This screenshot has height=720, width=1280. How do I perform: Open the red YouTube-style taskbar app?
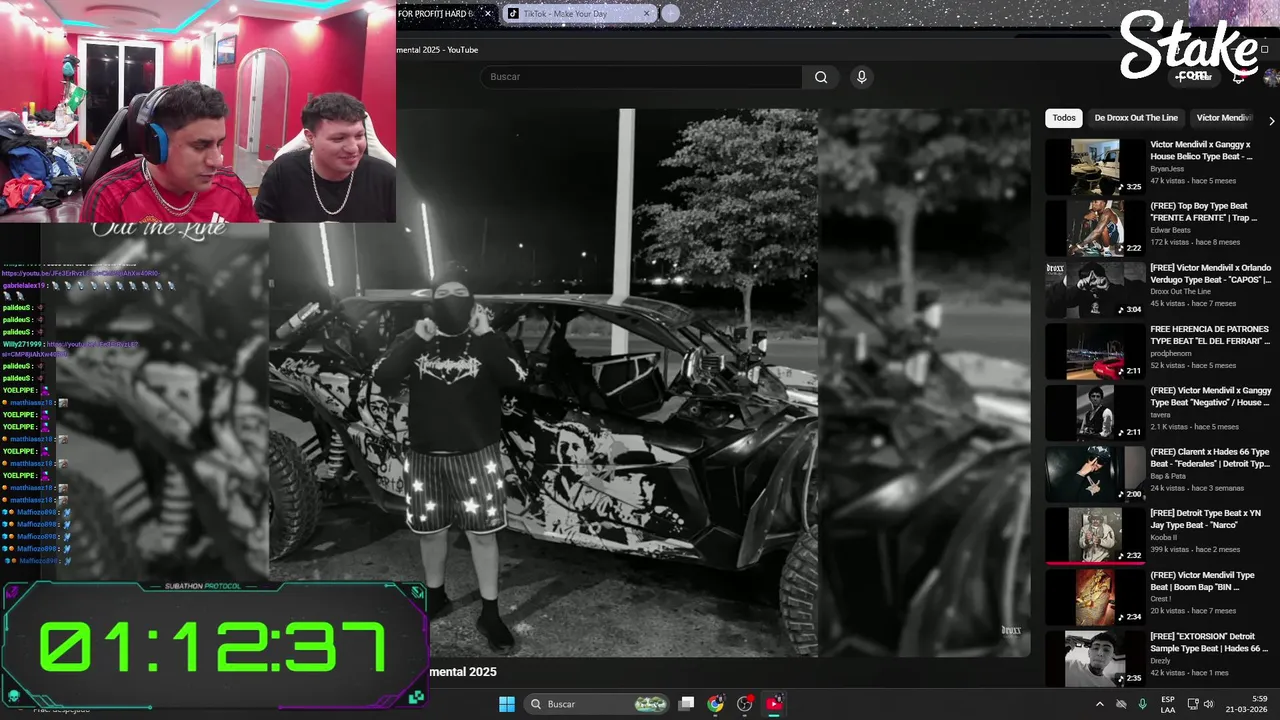click(x=774, y=704)
